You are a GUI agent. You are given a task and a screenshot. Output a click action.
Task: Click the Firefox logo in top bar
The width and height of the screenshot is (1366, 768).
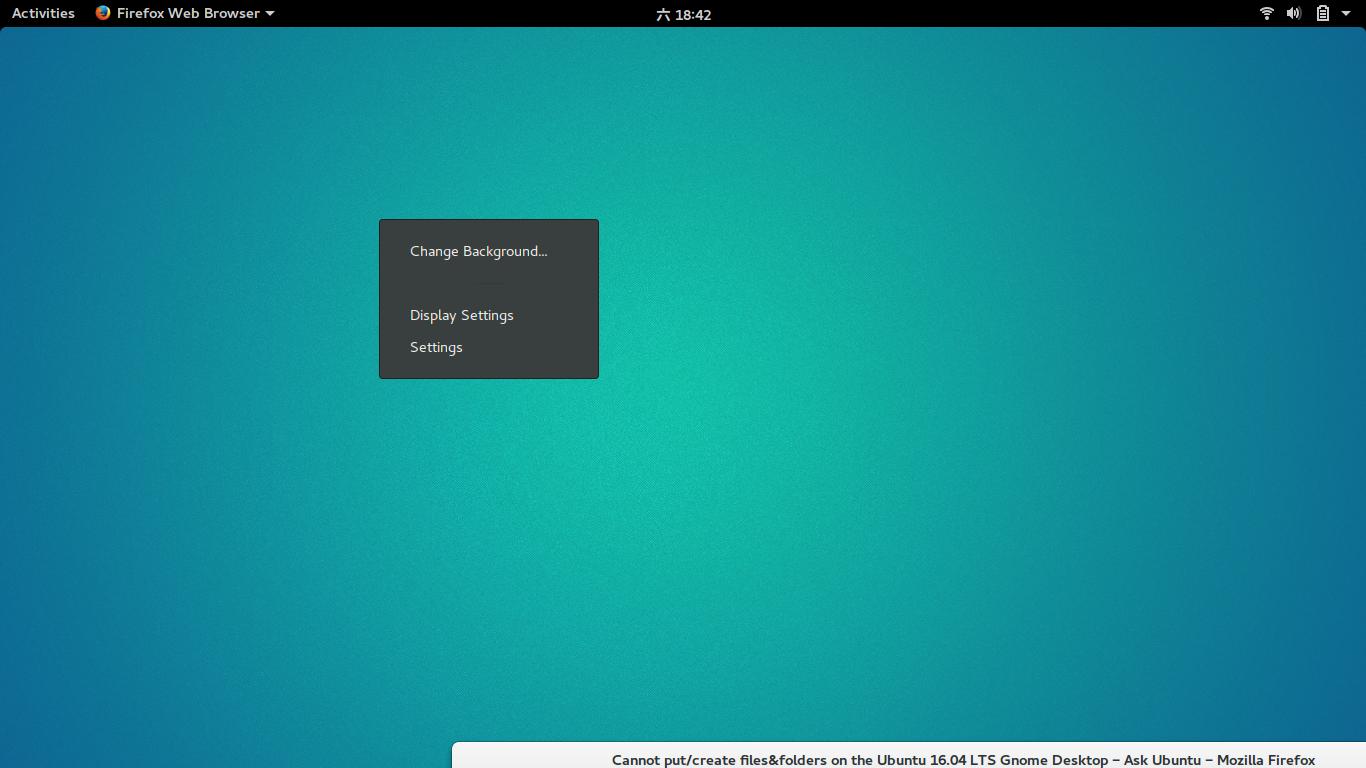pyautogui.click(x=103, y=13)
